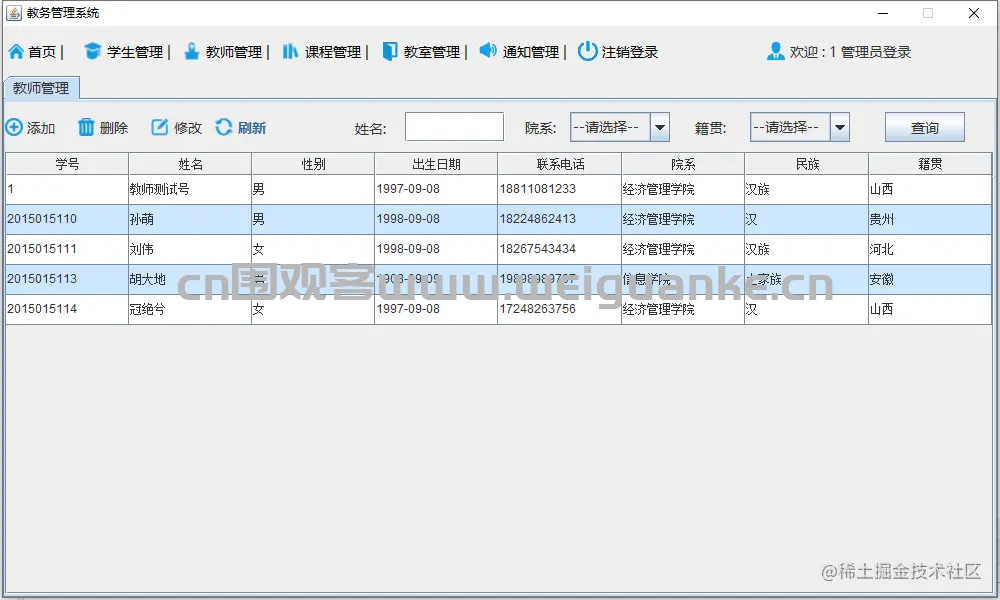Click the 刷新 refresh button label
Screen dimensions: 1000x600
(x=252, y=128)
